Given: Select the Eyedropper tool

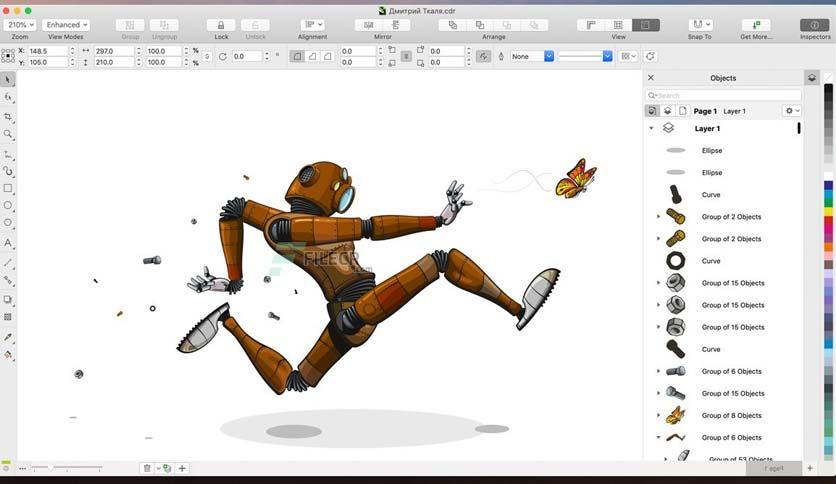Looking at the screenshot, I should click(x=8, y=337).
